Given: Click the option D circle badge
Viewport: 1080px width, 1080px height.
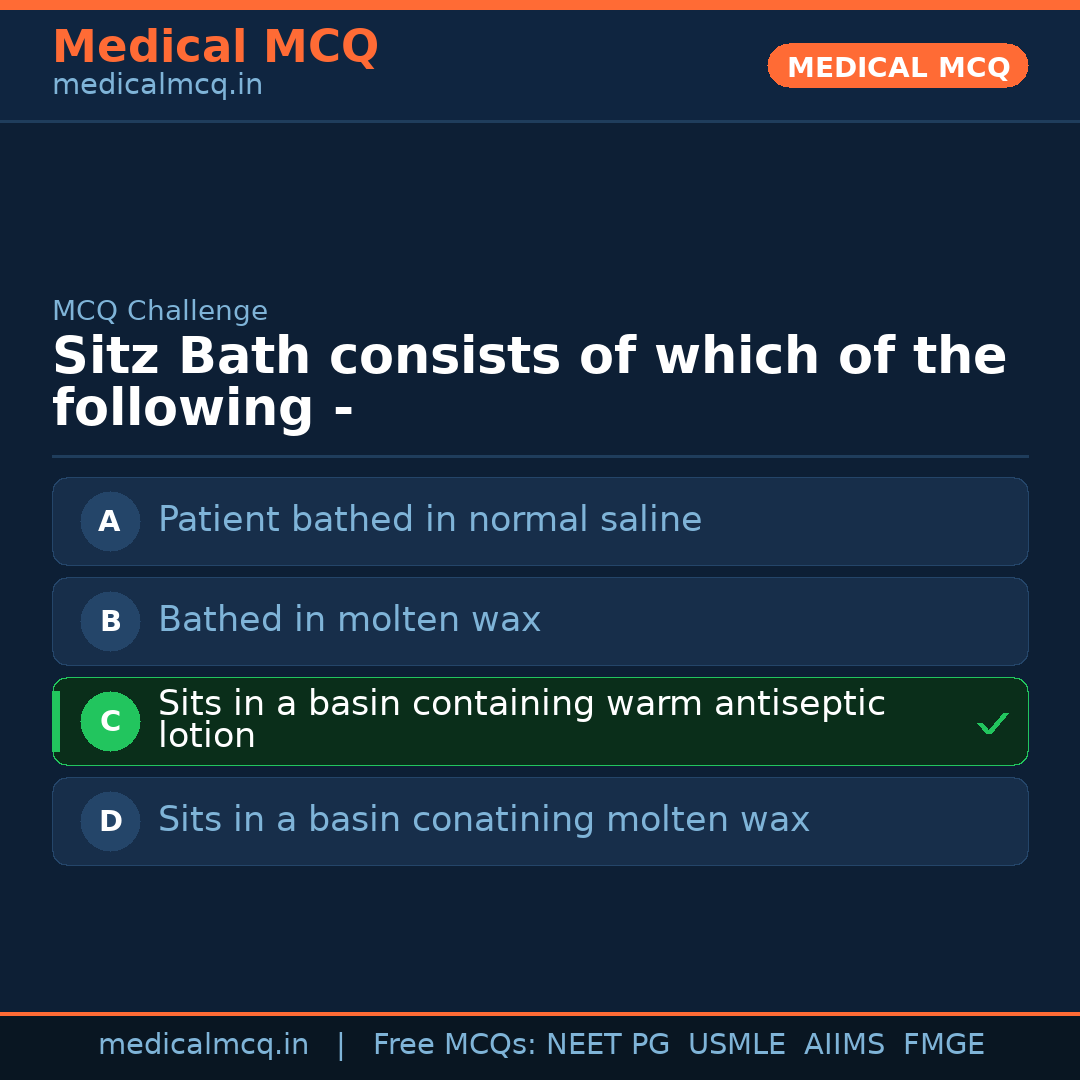Looking at the screenshot, I should click(x=110, y=821).
